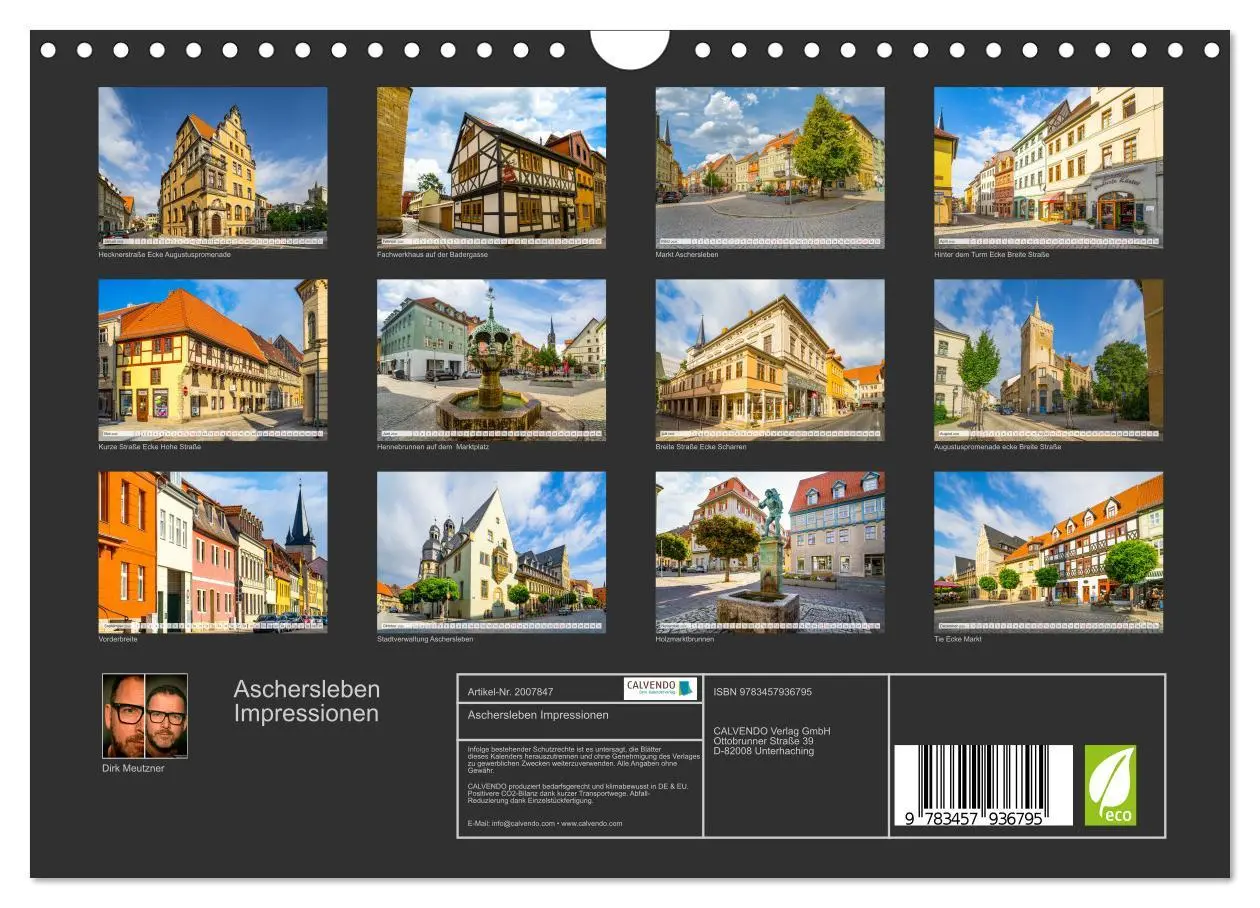Open the Stadtverwaltung Aschersleben photo
Screen dimensions: 1260x908
491,552
